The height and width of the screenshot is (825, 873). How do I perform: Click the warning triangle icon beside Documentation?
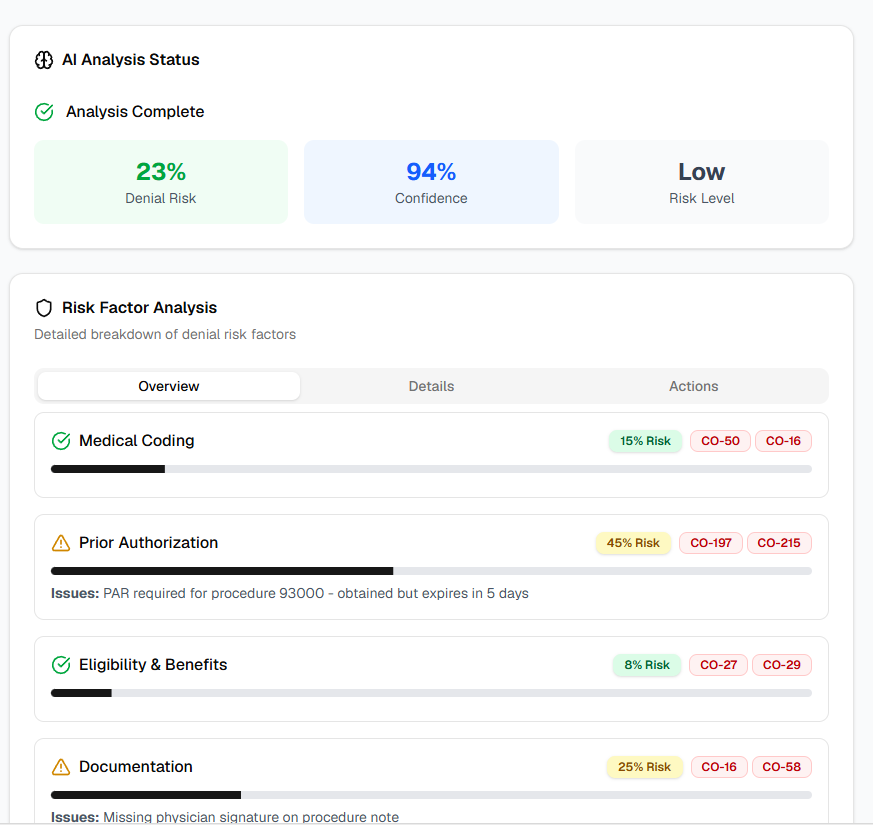coord(61,767)
